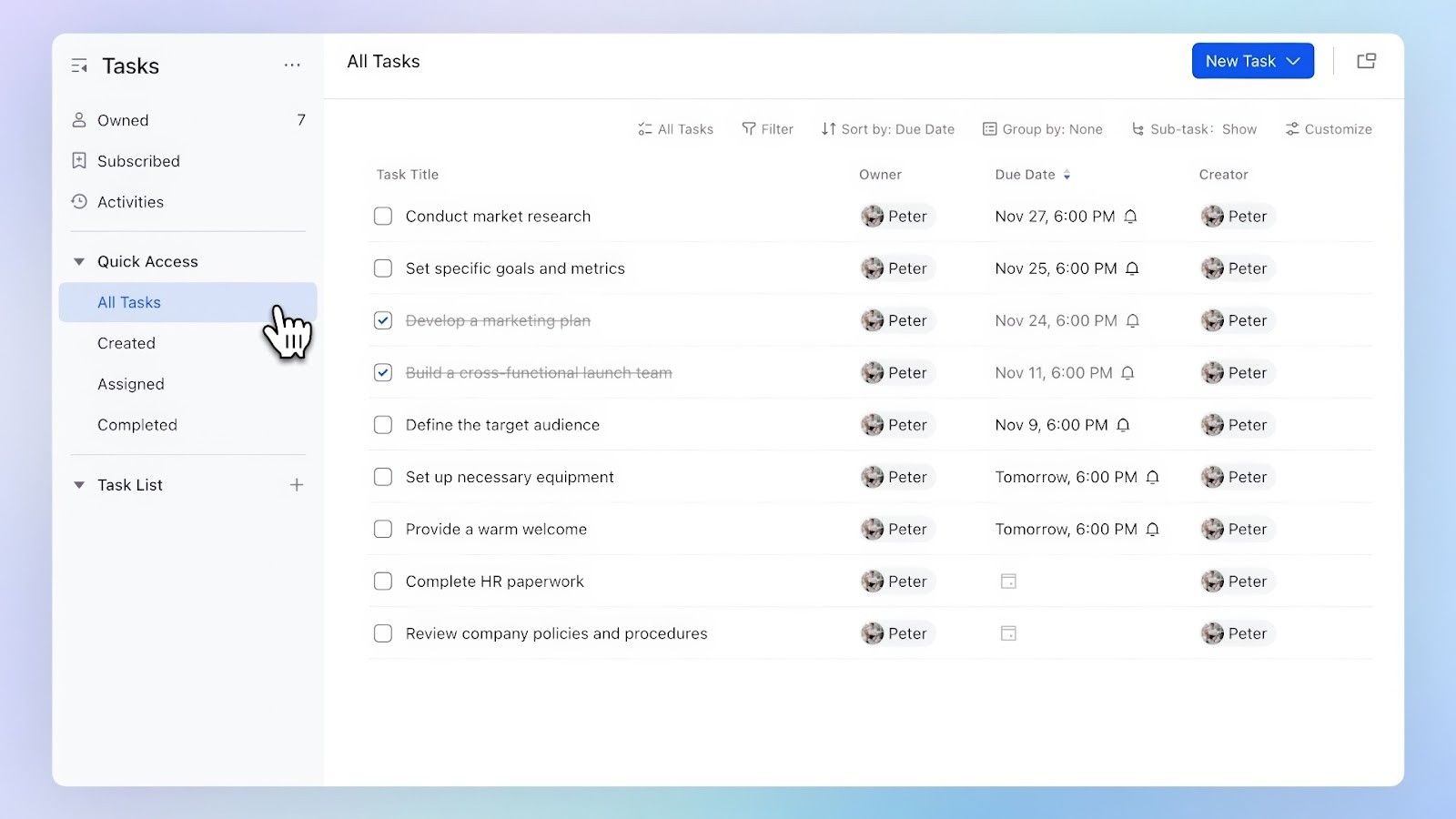This screenshot has width=1456, height=819.
Task: Collapse the Tasks sidebar panel
Action: [x=79, y=65]
